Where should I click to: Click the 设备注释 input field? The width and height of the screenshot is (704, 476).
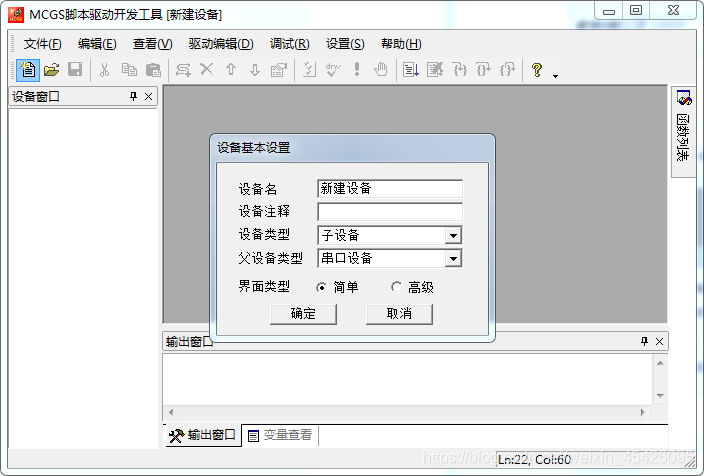tap(390, 212)
